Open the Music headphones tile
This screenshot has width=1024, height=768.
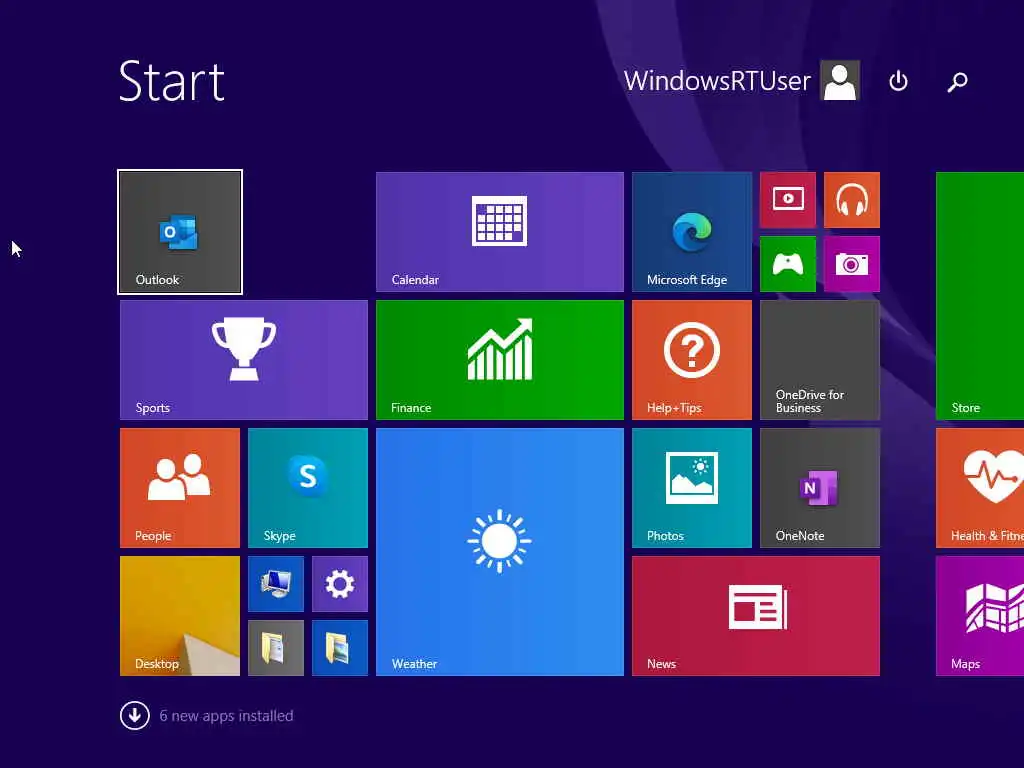point(852,200)
